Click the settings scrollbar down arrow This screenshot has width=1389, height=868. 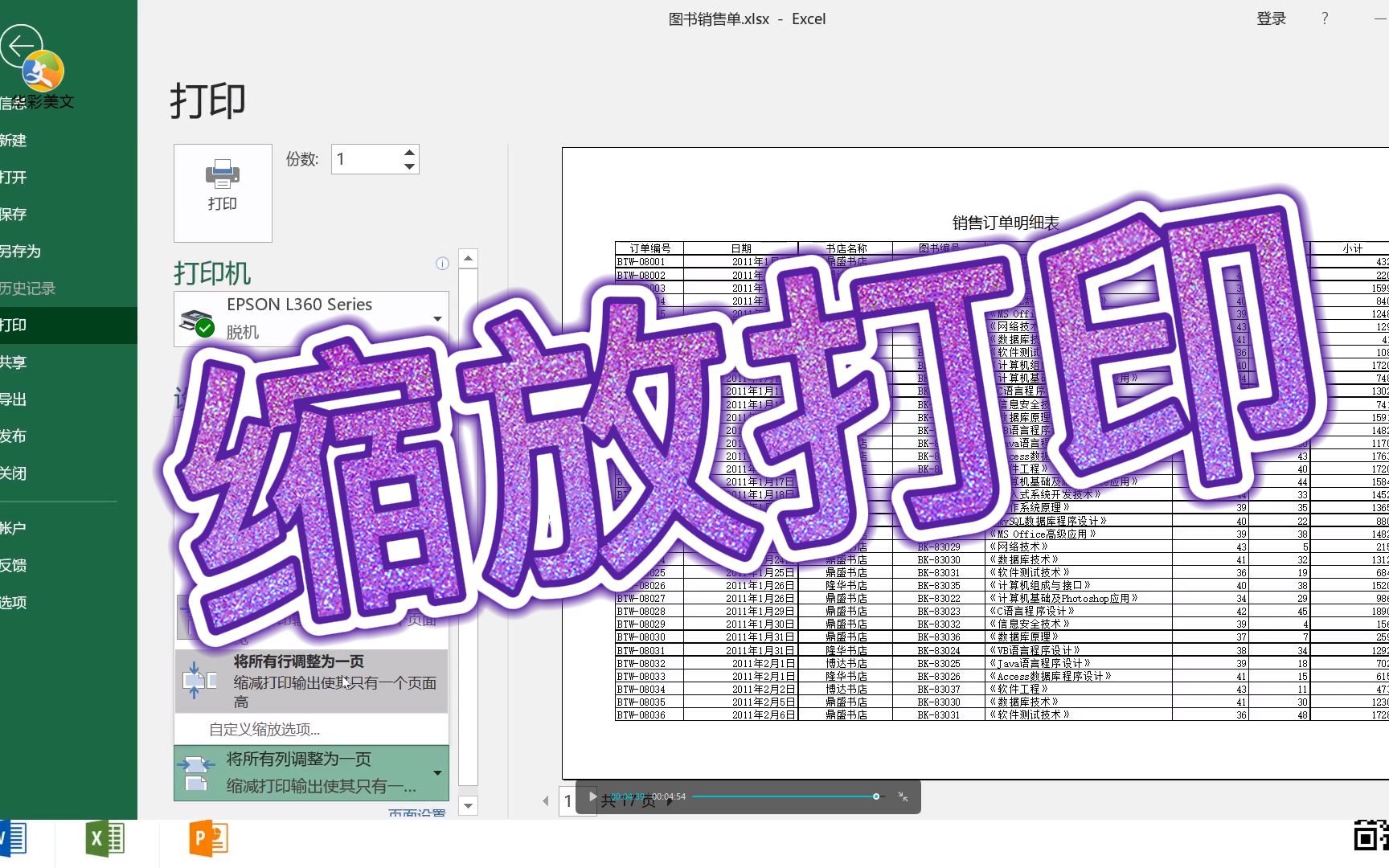(468, 805)
